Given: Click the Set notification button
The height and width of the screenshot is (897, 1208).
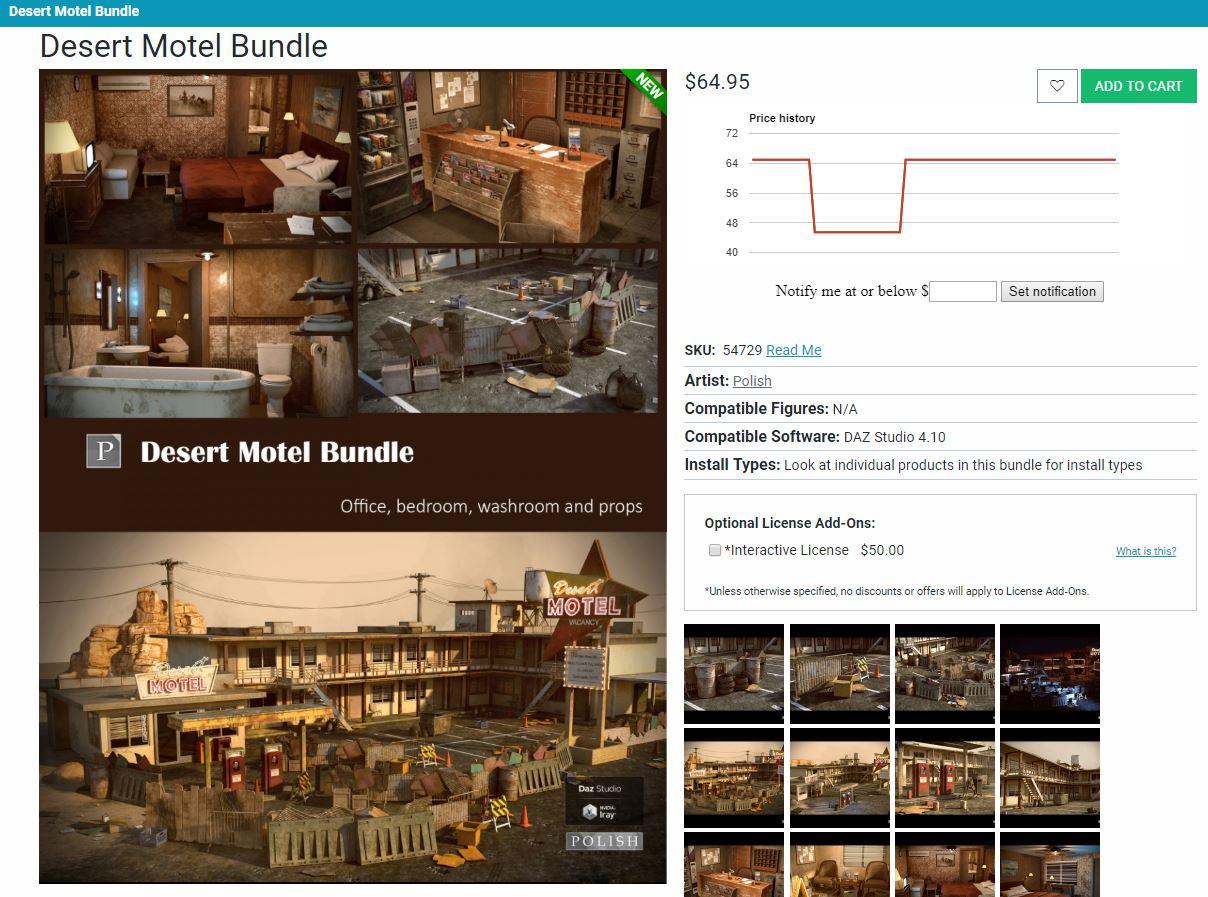Looking at the screenshot, I should (1052, 291).
